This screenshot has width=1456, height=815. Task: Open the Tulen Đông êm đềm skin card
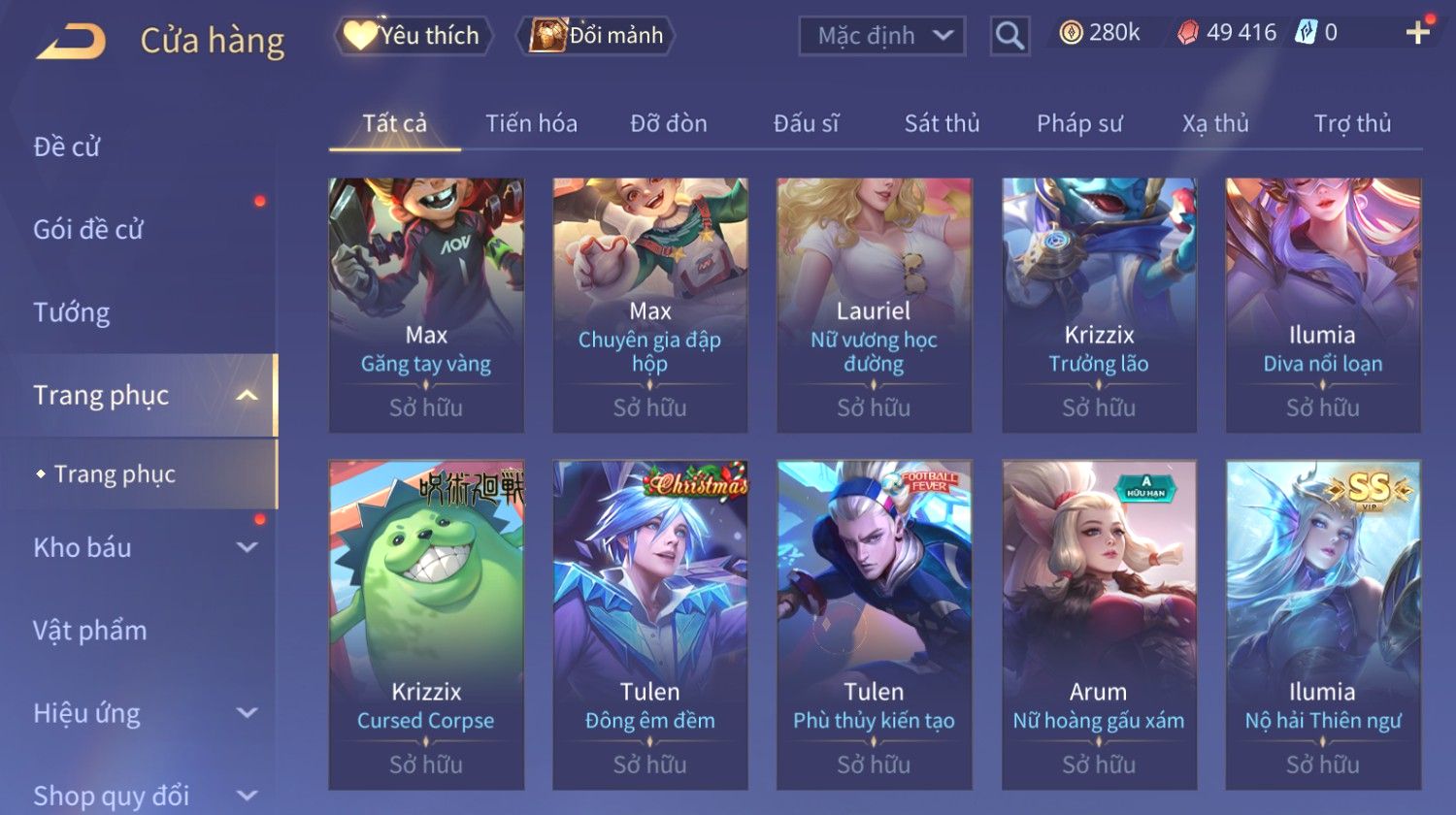(x=650, y=625)
